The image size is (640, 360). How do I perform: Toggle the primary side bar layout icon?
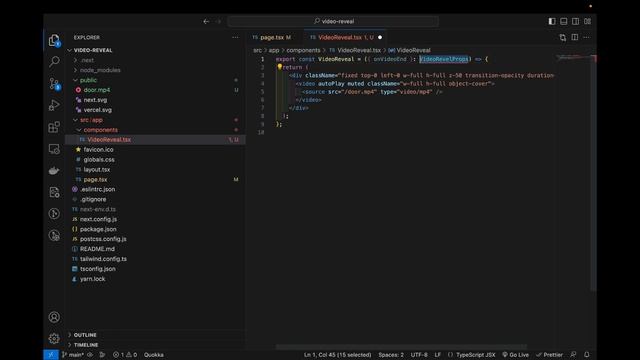[x=552, y=21]
